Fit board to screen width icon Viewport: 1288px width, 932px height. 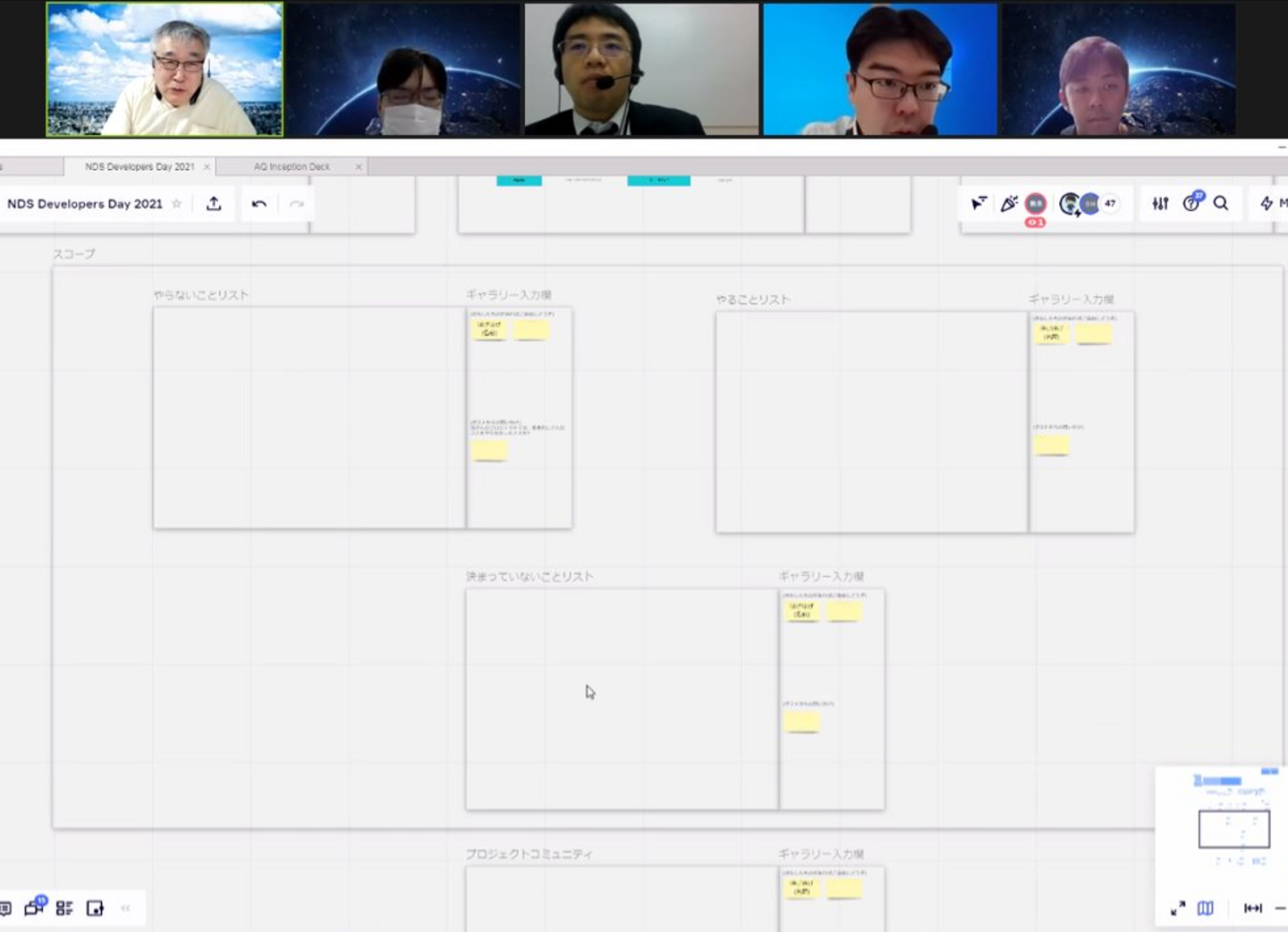(1253, 909)
